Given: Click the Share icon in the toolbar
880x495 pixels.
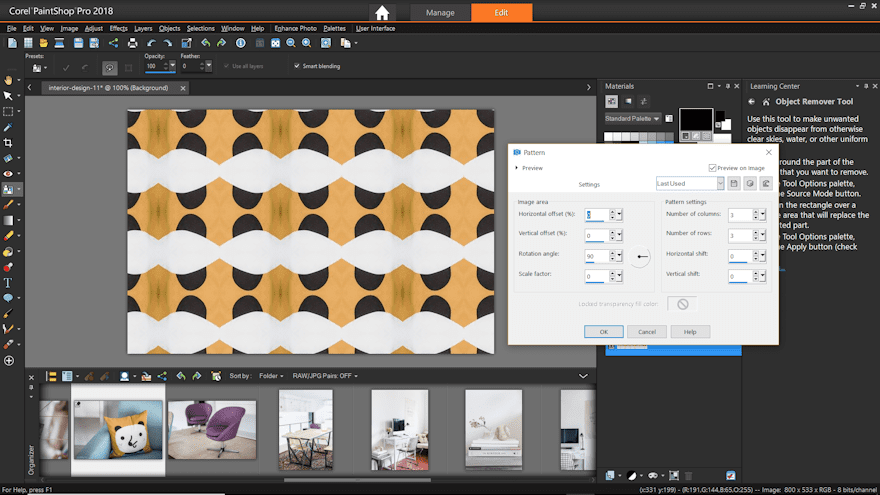Looking at the screenshot, I should [112, 43].
